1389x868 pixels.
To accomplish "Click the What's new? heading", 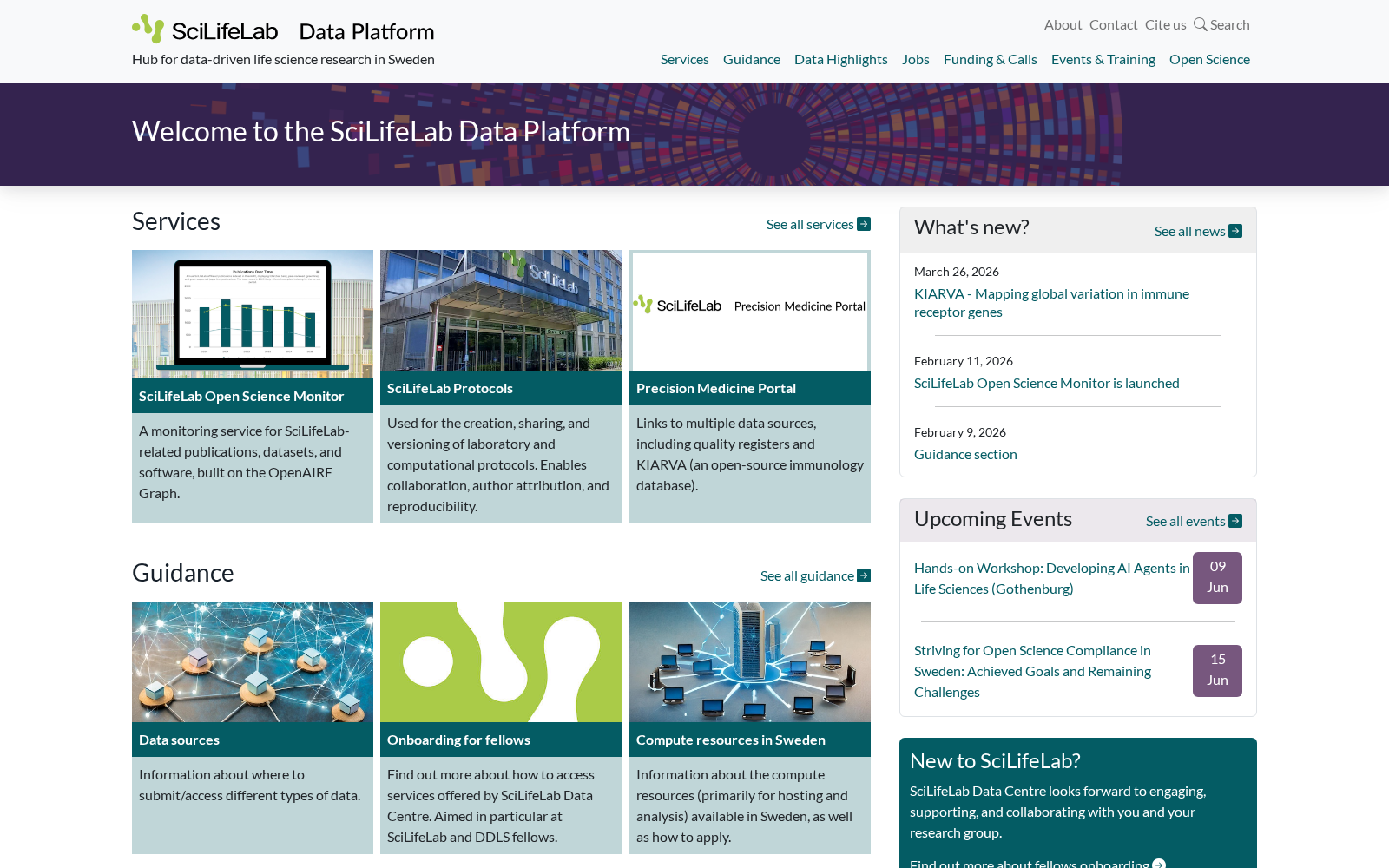I will point(971,227).
